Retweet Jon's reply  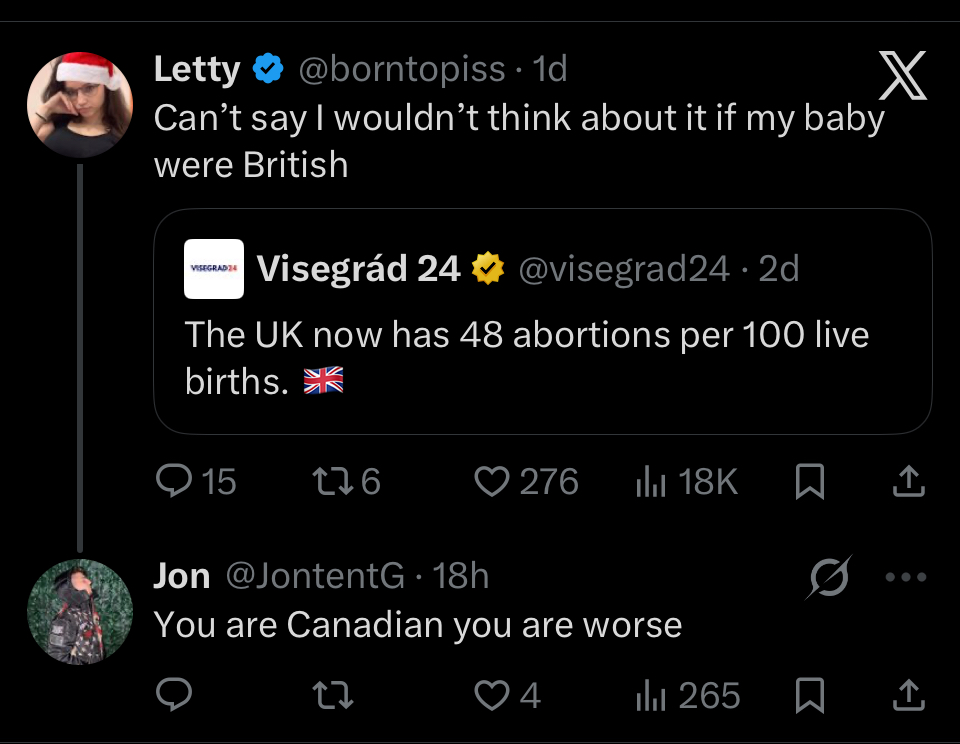point(329,695)
